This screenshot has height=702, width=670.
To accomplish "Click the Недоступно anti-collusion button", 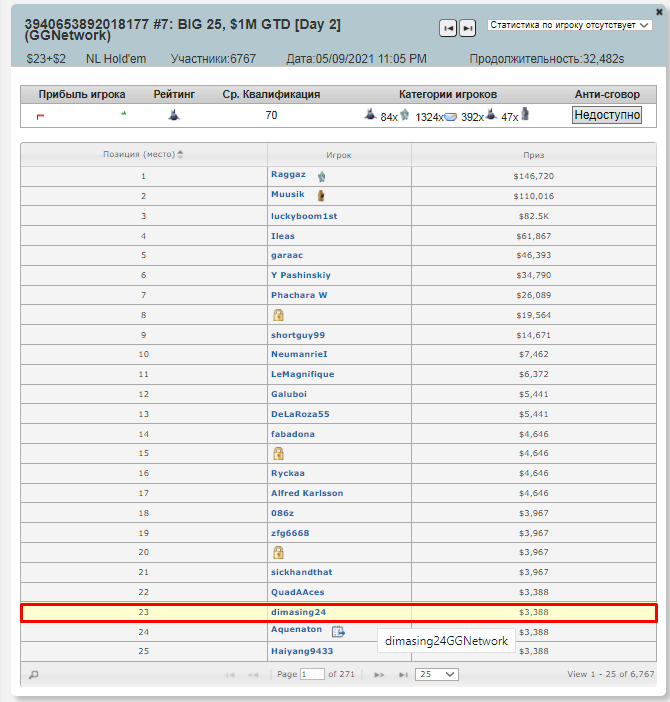I will point(606,116).
